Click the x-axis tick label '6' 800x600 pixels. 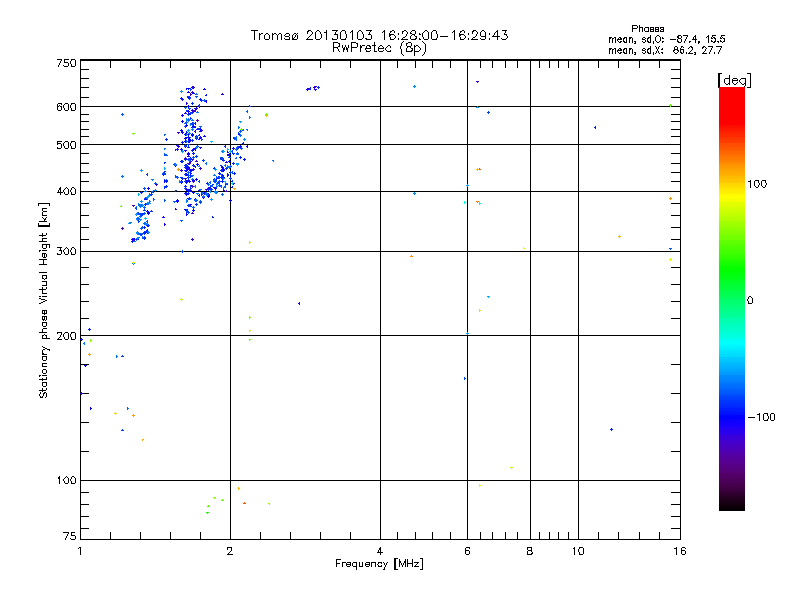coord(467,551)
